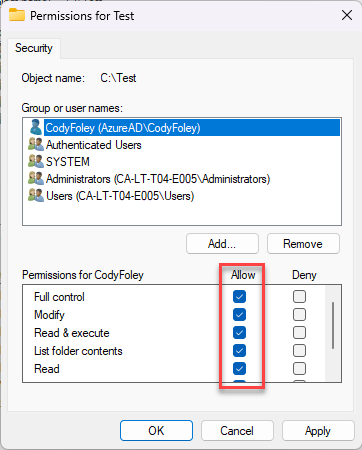Viewport: 362px width, 450px height.
Task: Uncheck Allow for Read permission
Action: point(239,368)
